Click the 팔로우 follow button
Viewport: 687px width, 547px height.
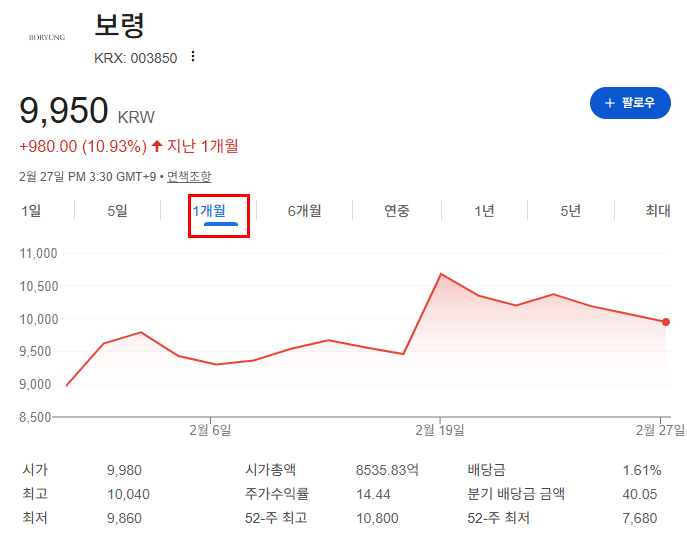(630, 103)
